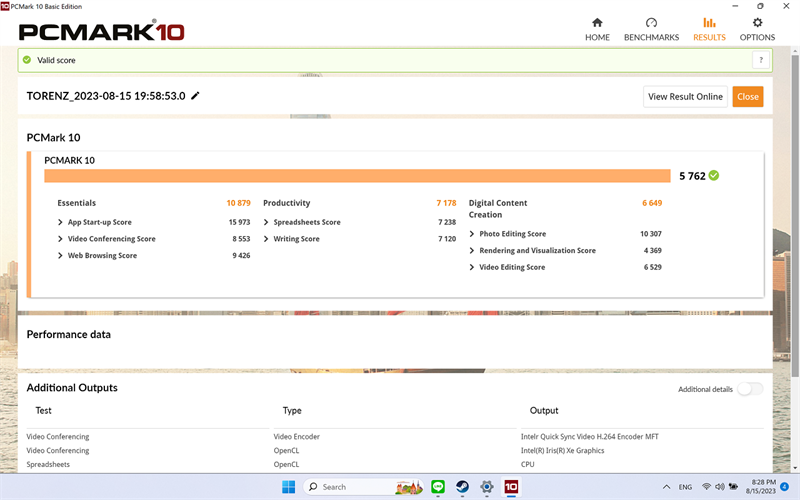Click the orange PCMark 10 score bar

tap(357, 176)
